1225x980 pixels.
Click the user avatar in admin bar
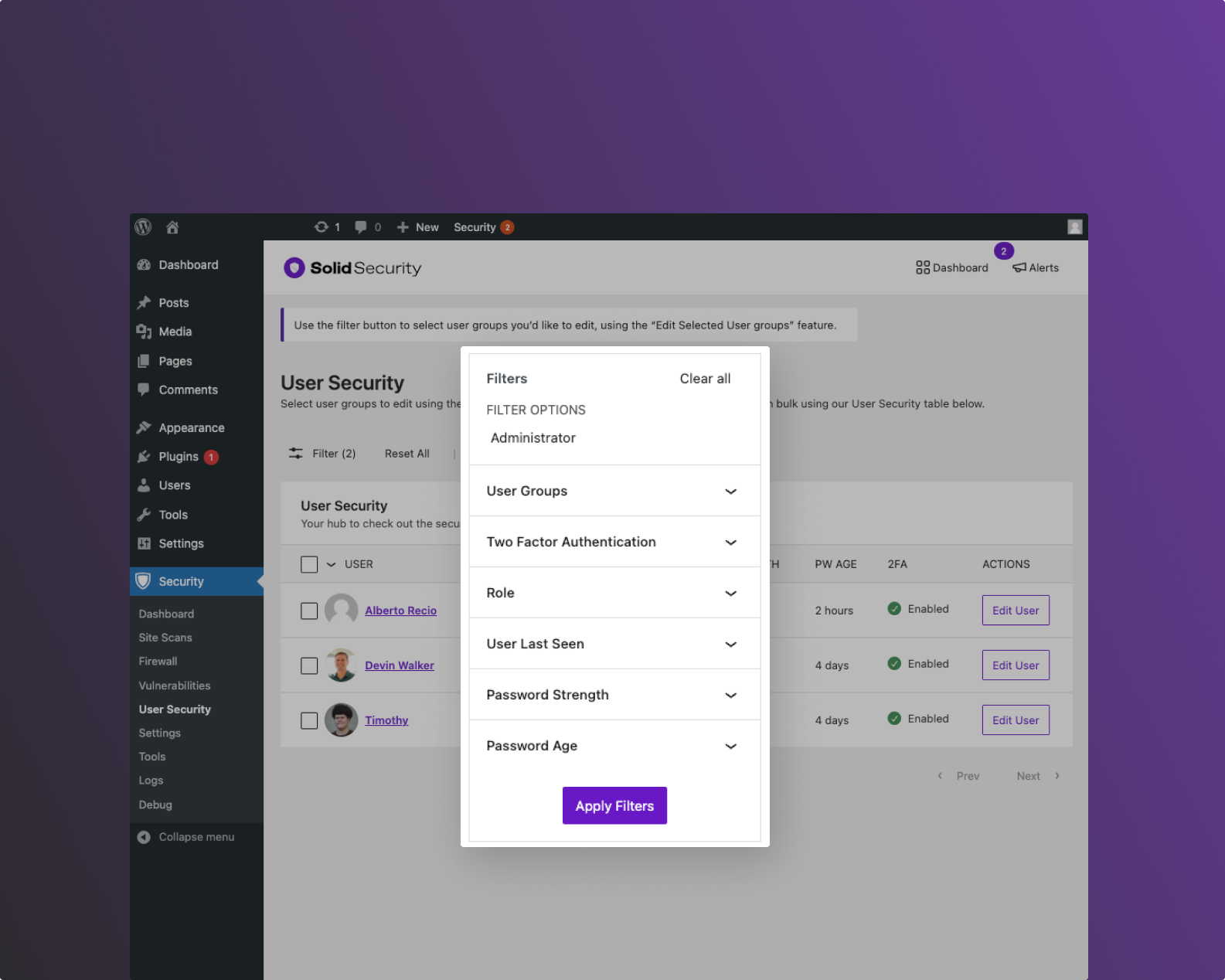pyautogui.click(x=1074, y=227)
